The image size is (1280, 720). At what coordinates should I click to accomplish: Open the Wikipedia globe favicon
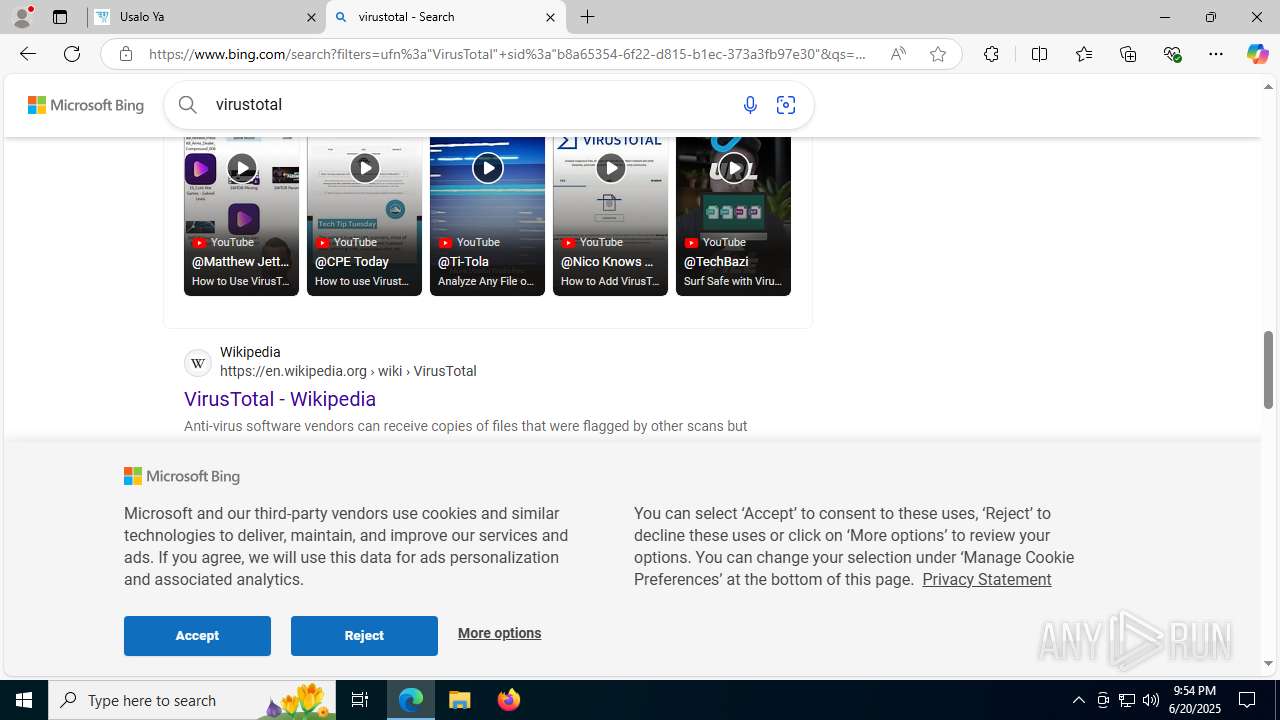click(198, 362)
